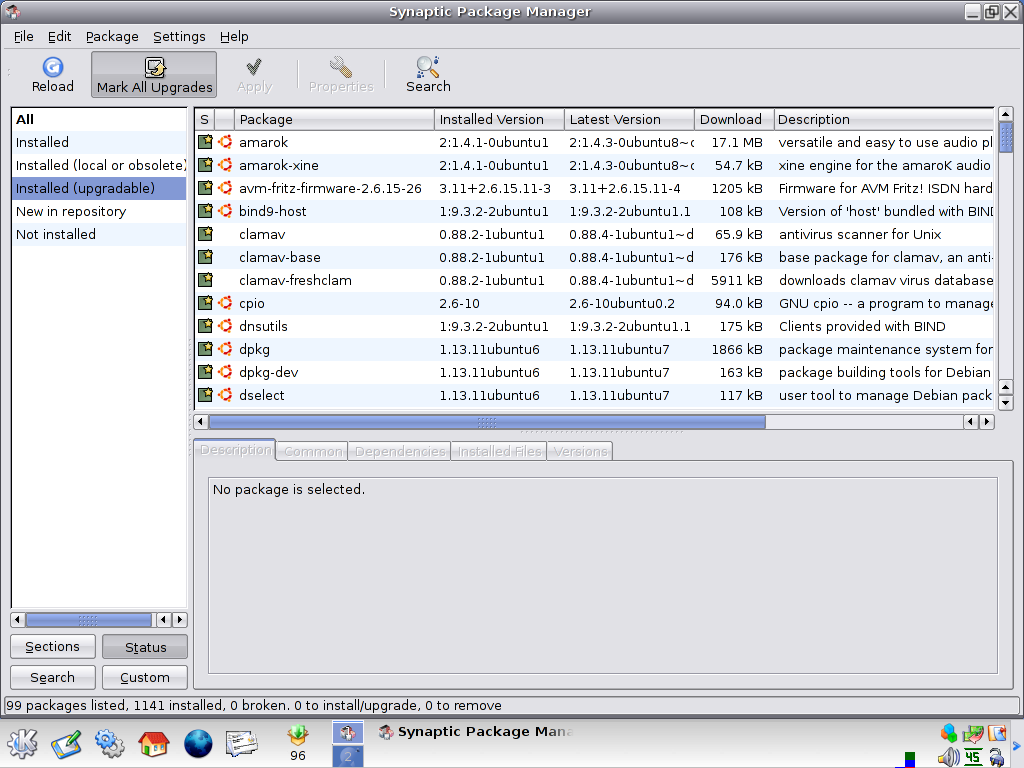Select the Installed filter in status list
The width and height of the screenshot is (1024, 768).
(99, 142)
